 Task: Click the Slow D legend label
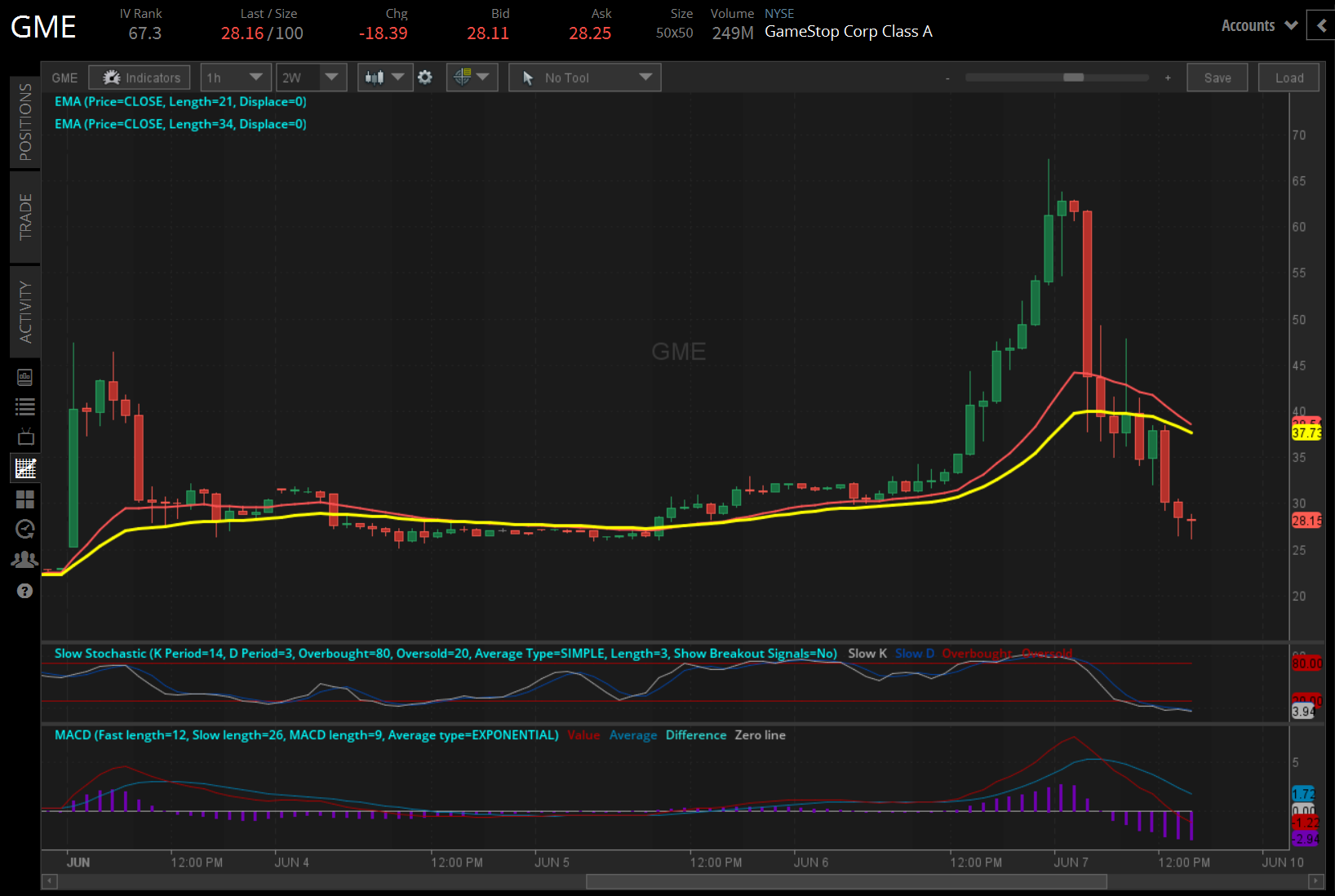point(915,653)
